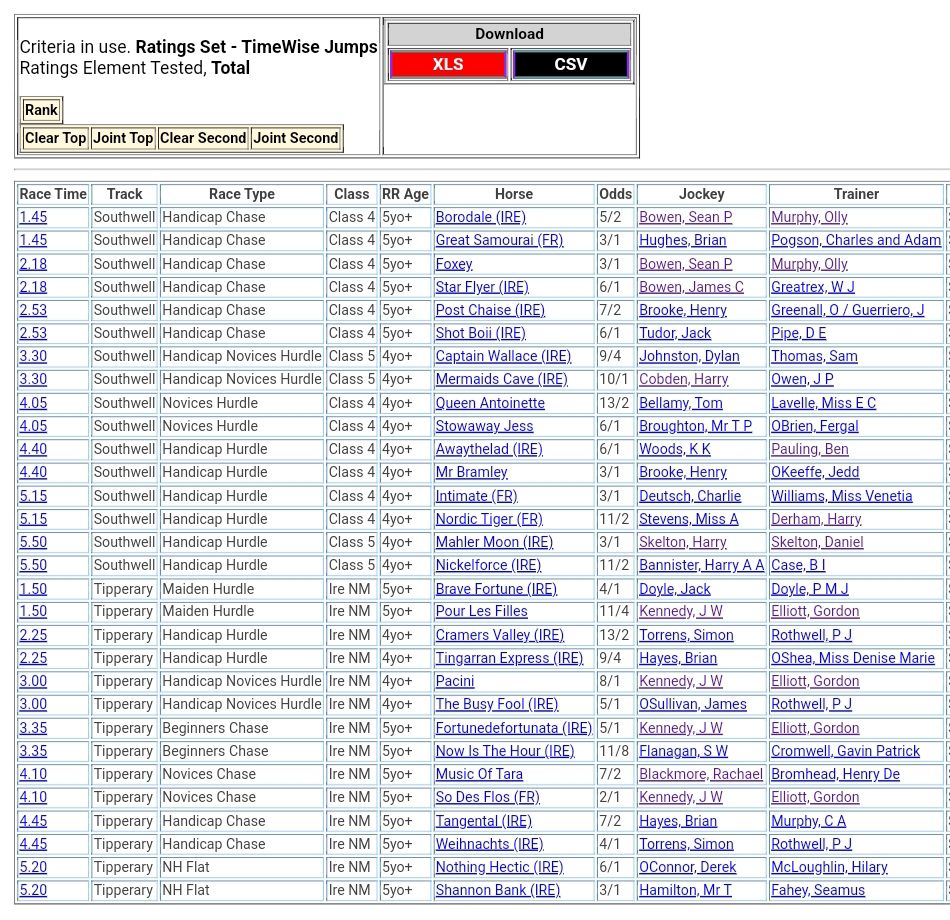This screenshot has width=950, height=920.
Task: View trainer Pogson, Charles and Adam
Action: pyautogui.click(x=855, y=240)
